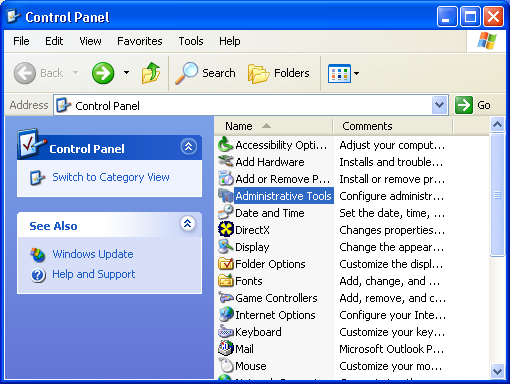
Task: Open the Forward history dropdown arrow
Action: coord(126,73)
